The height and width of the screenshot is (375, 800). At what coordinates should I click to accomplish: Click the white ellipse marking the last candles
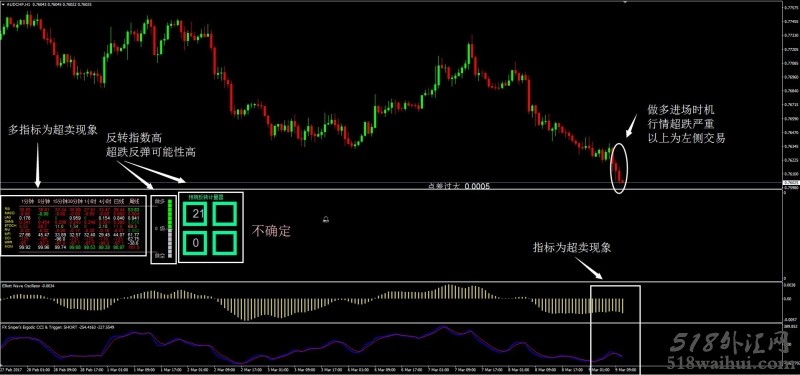point(619,168)
